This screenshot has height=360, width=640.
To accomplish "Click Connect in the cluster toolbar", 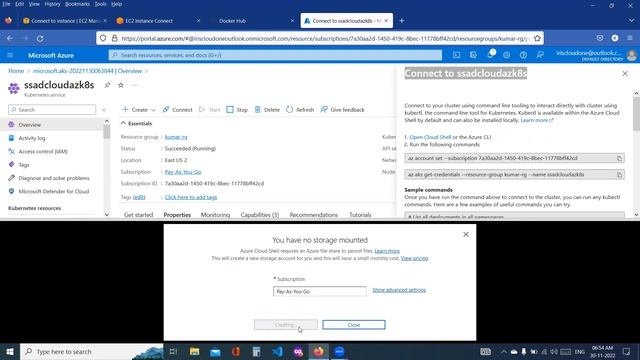I will pos(178,109).
